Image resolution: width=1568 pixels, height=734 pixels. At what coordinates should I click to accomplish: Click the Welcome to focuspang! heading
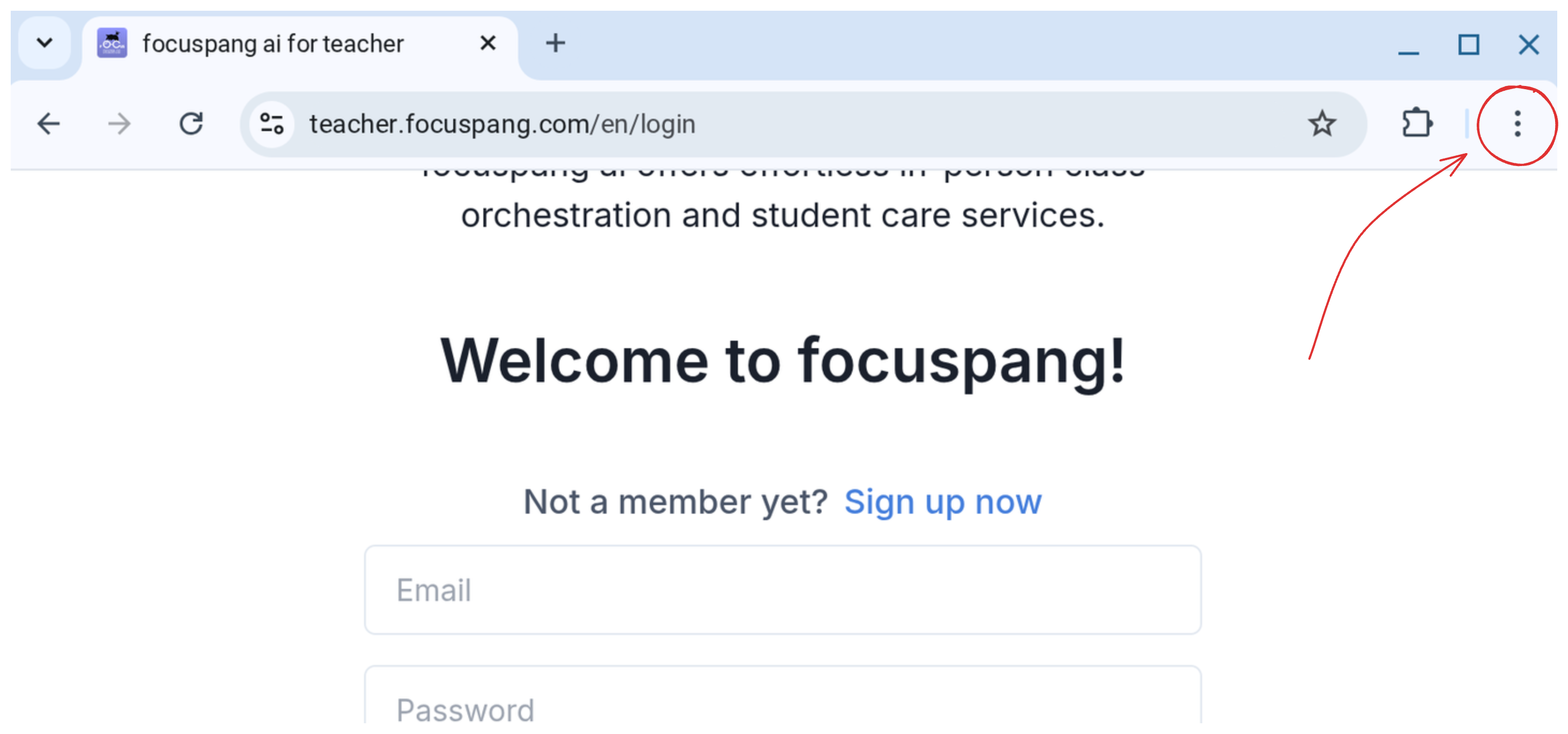(782, 361)
